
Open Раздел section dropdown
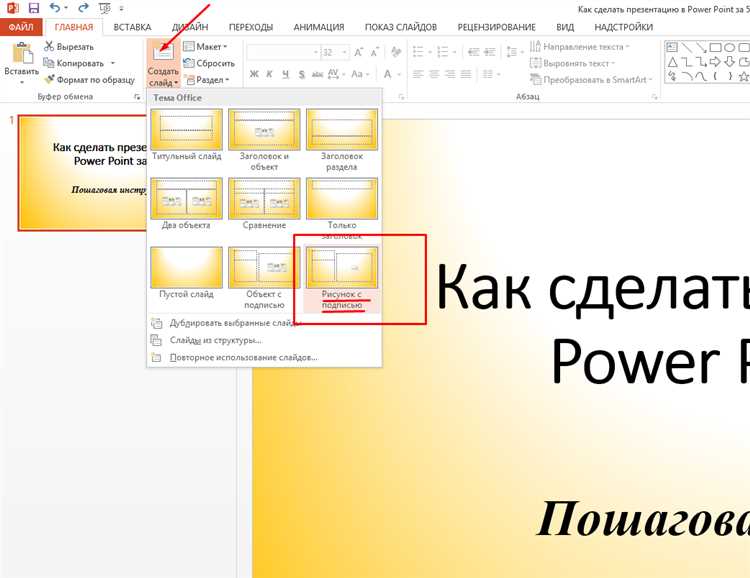208,80
